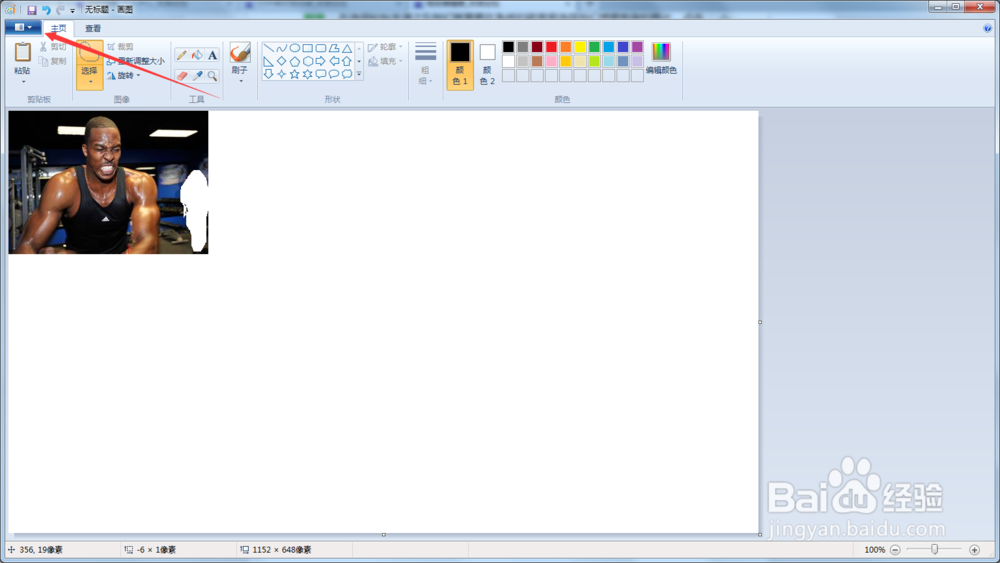This screenshot has height=563, width=1000.
Task: Choose the rectangle shape
Action: click(307, 48)
